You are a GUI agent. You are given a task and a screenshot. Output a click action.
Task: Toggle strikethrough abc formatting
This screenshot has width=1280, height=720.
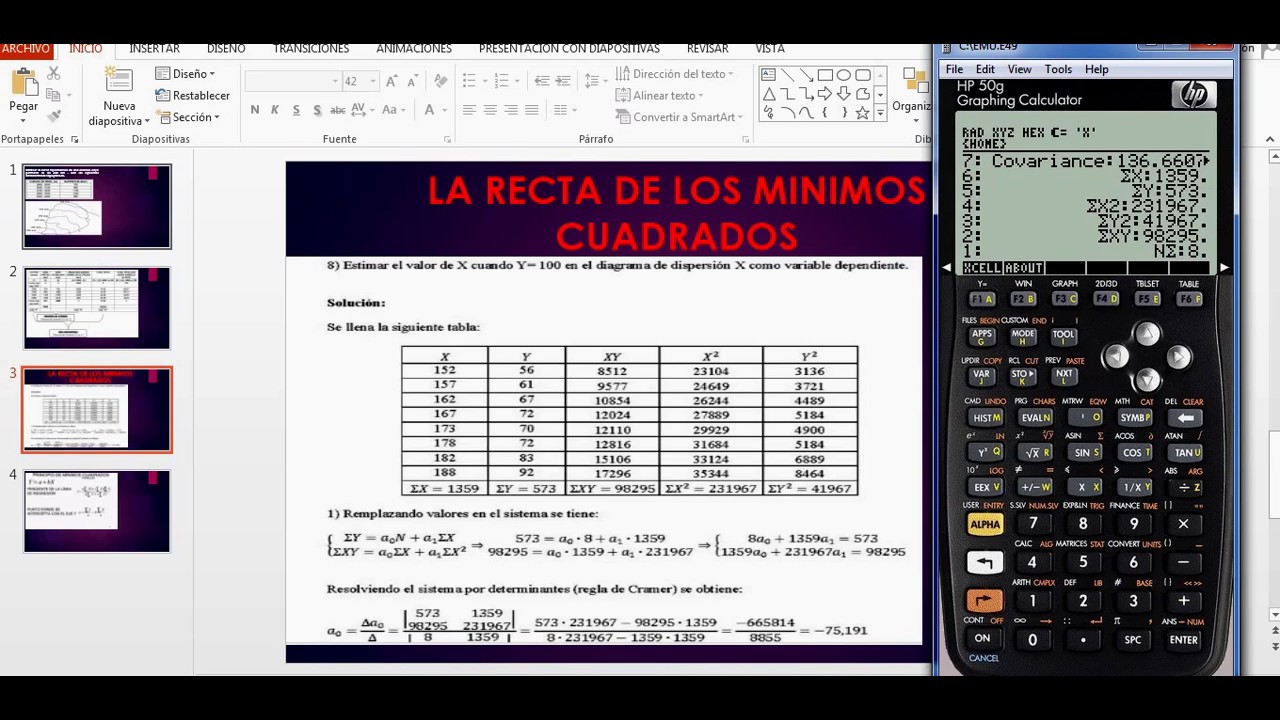point(338,110)
